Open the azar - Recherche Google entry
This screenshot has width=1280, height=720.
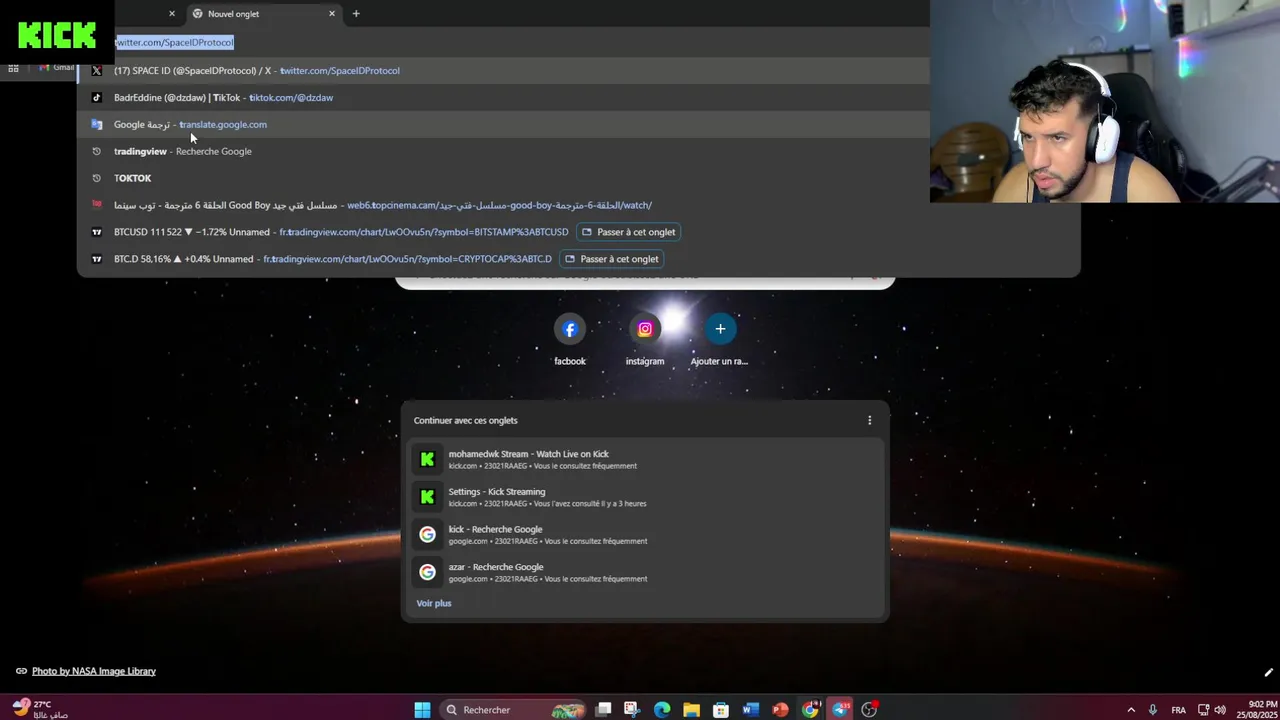645,573
